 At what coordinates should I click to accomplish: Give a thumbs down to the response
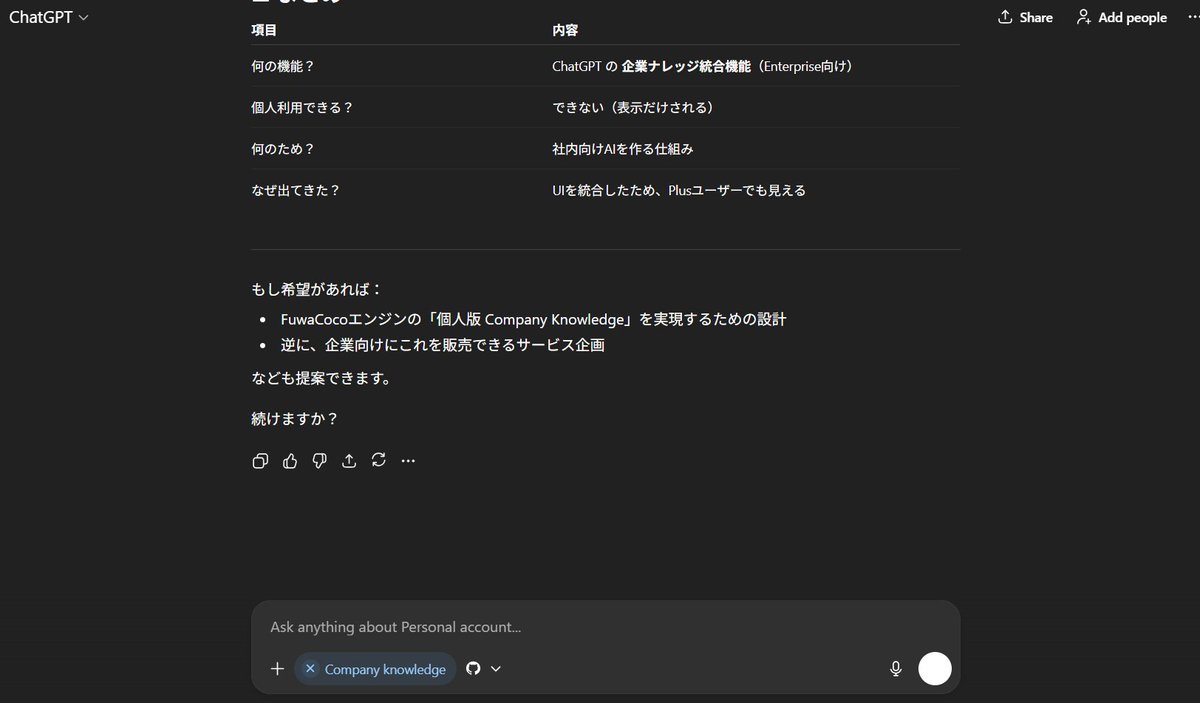coord(319,460)
